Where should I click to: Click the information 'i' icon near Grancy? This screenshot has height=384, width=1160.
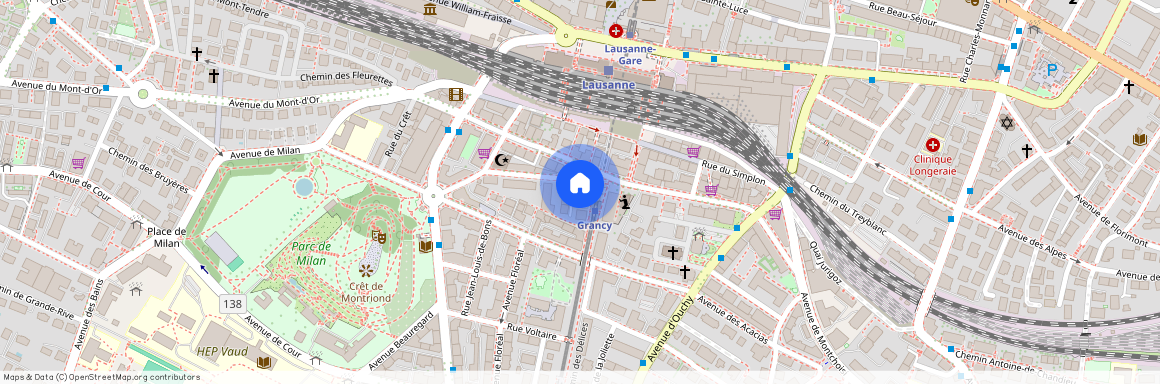(x=625, y=202)
